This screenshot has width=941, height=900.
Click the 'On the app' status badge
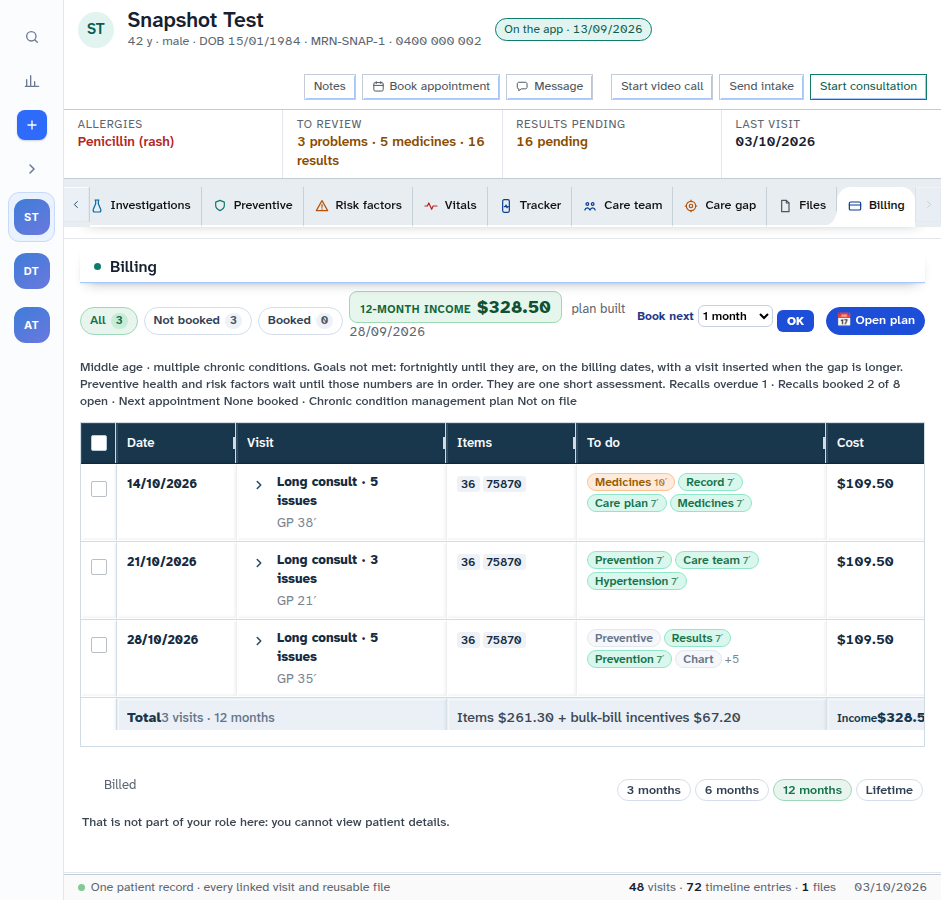(573, 29)
